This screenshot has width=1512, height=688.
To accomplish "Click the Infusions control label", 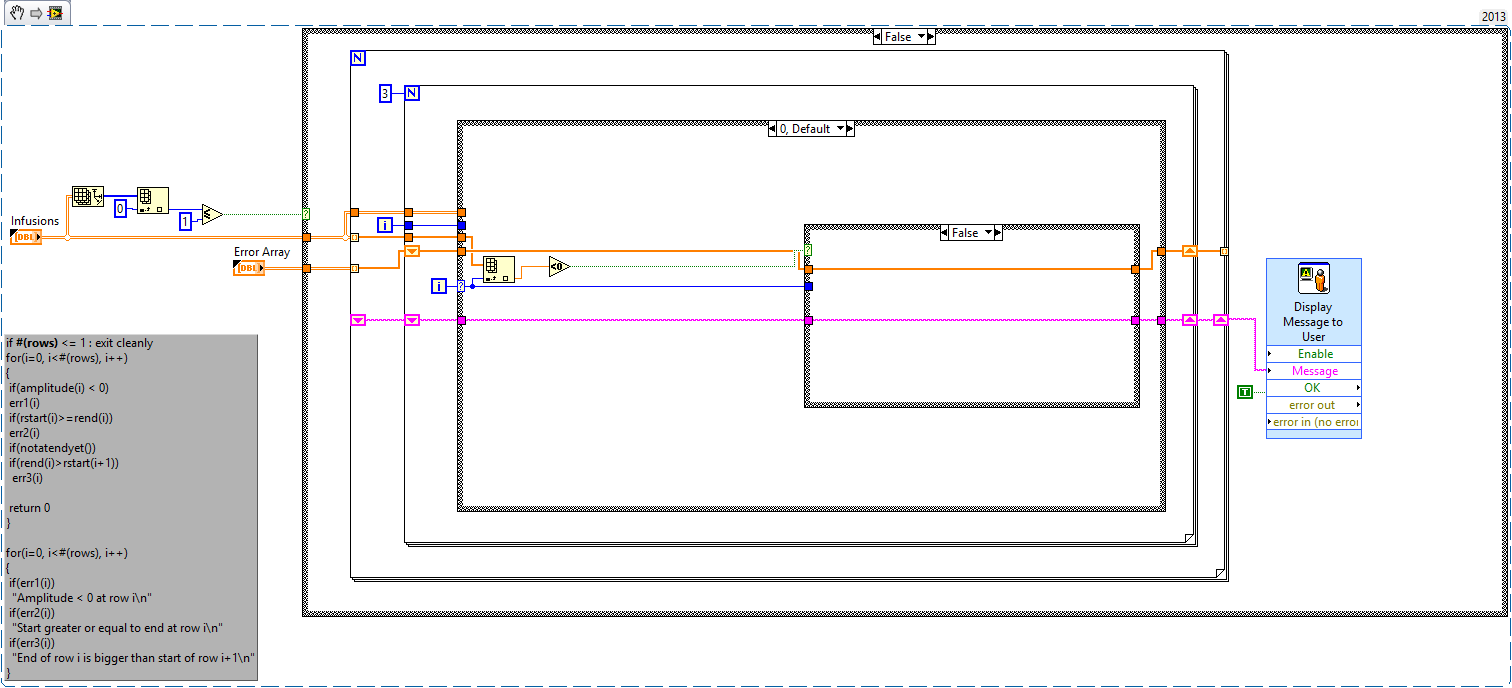I will point(35,221).
